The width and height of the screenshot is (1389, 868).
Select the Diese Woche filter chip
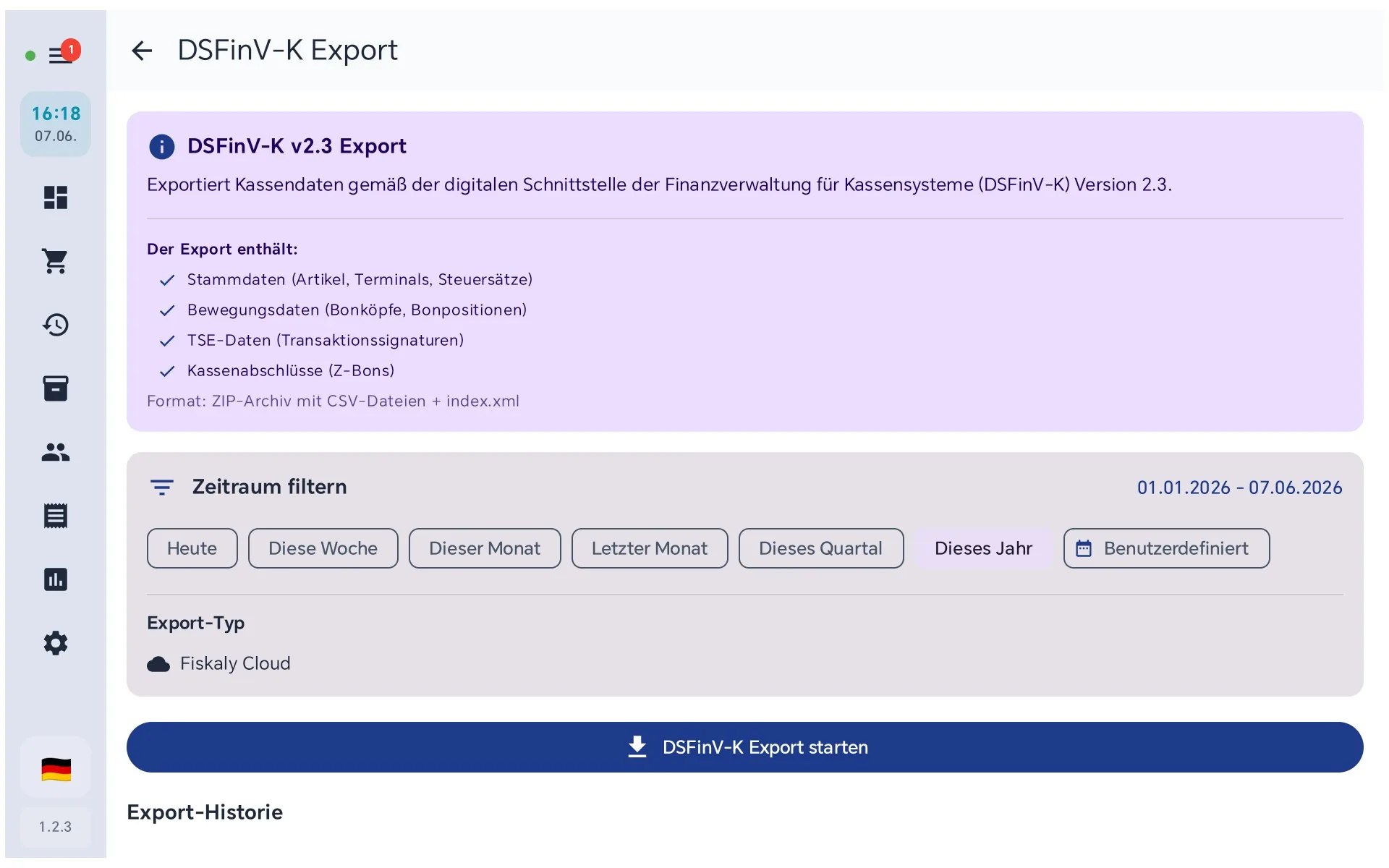323,548
